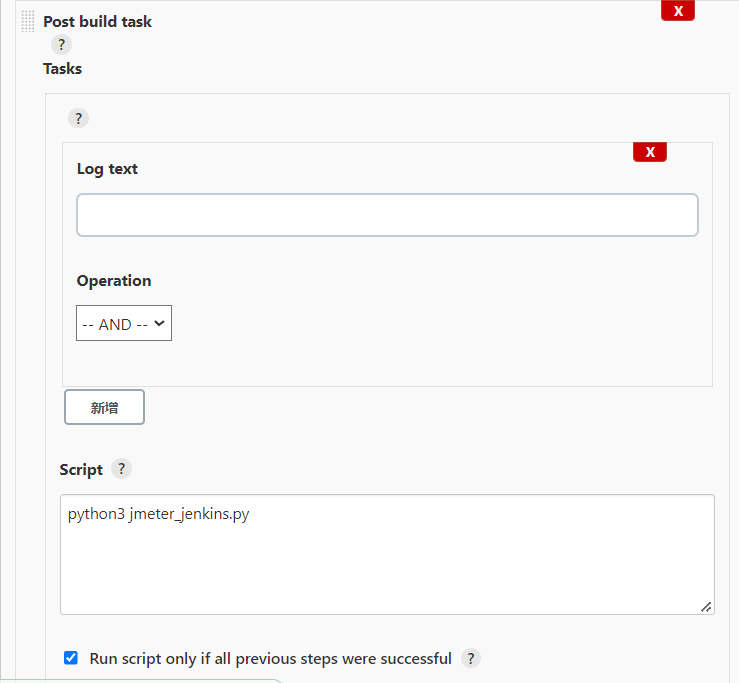The height and width of the screenshot is (683, 739).
Task: Click the chevron arrow on Operation select
Action: pos(159,323)
